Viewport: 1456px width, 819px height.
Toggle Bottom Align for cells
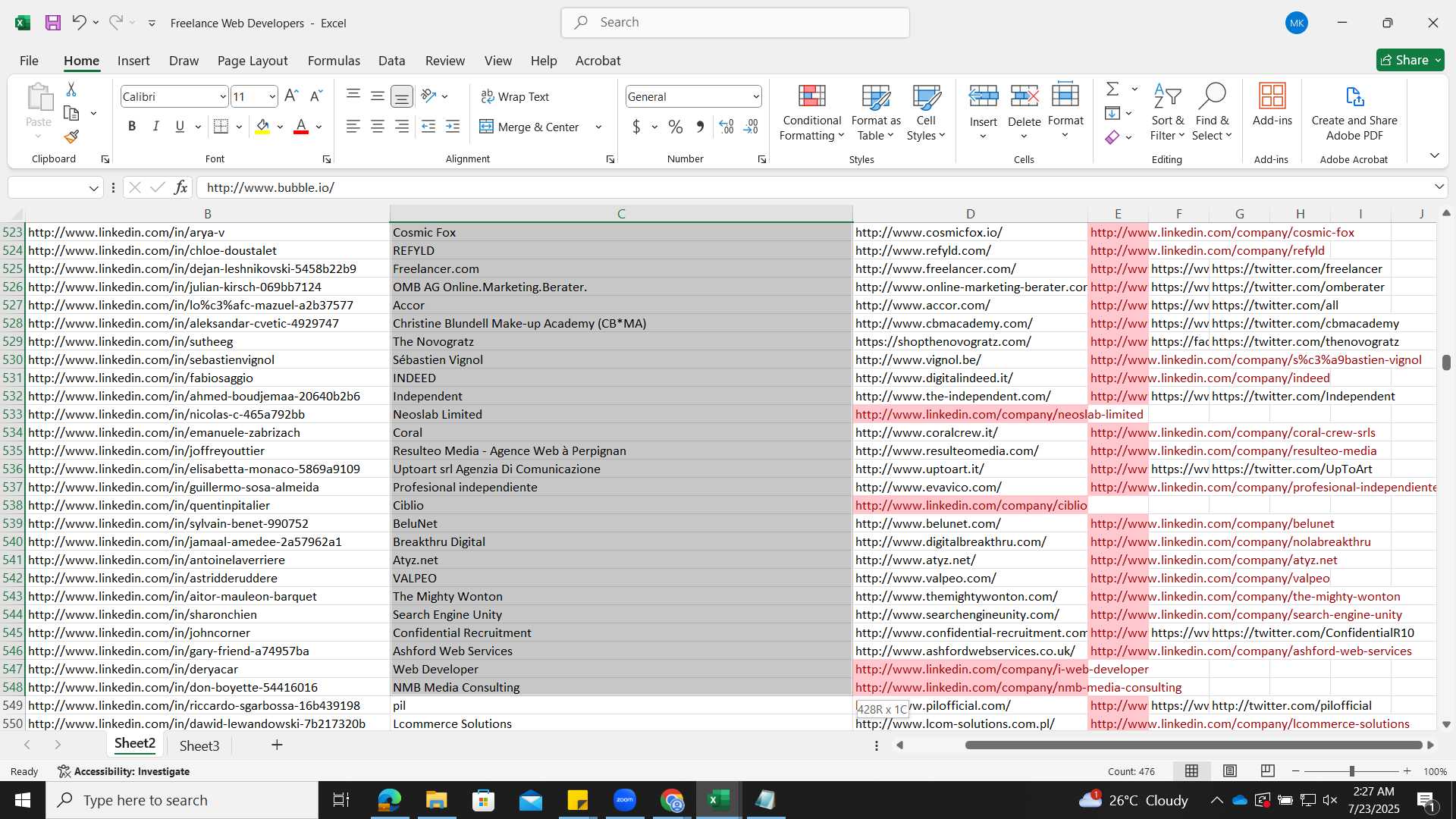[402, 96]
